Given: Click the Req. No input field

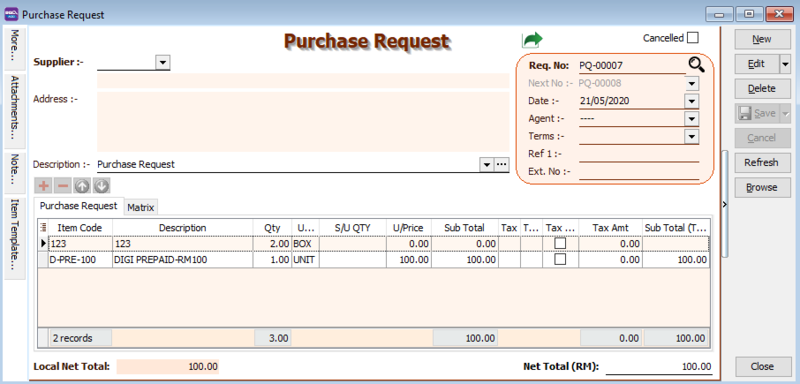Looking at the screenshot, I should [632, 65].
